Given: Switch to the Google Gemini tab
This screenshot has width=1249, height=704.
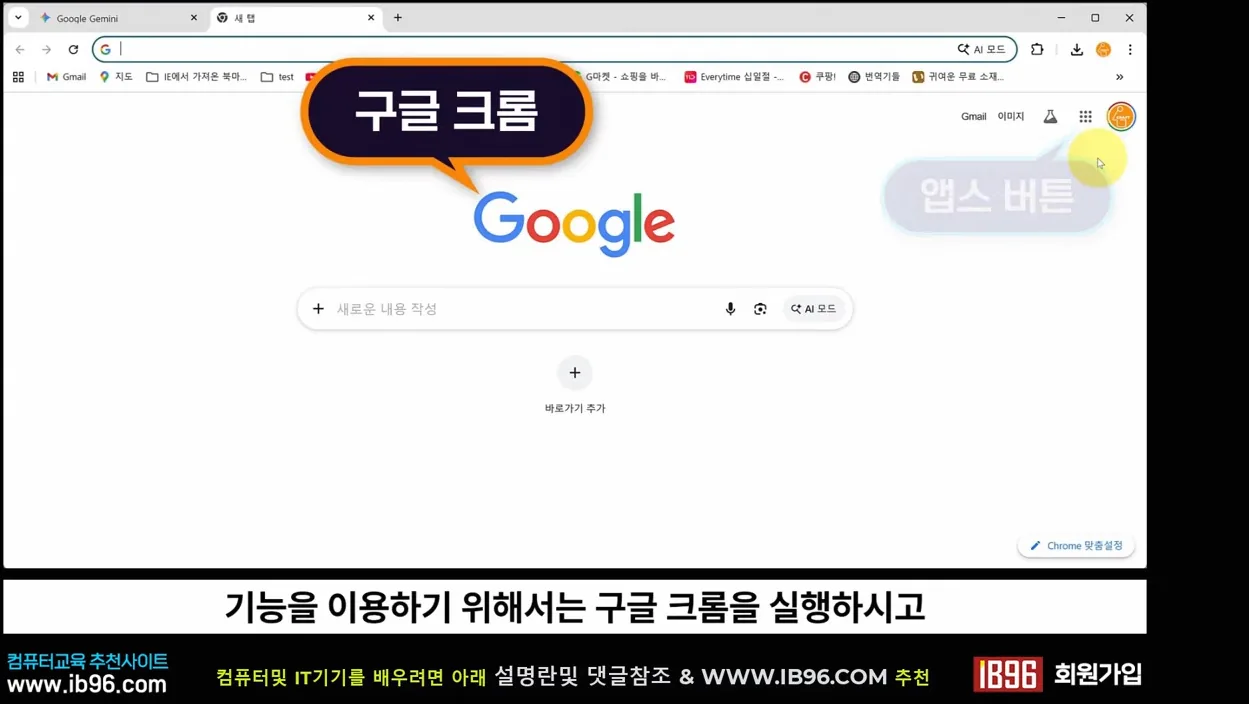Looking at the screenshot, I should point(118,18).
